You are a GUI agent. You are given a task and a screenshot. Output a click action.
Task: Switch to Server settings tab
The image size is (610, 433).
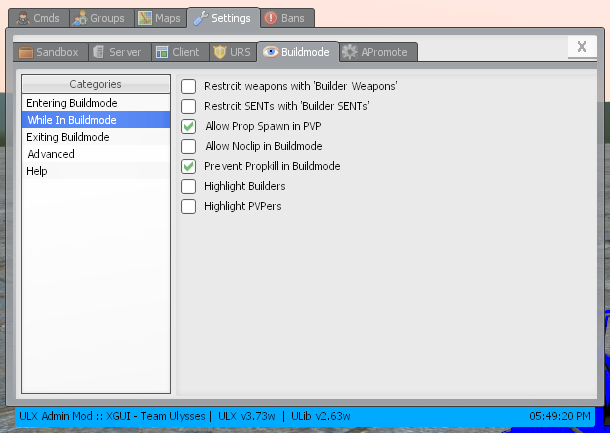tap(119, 52)
